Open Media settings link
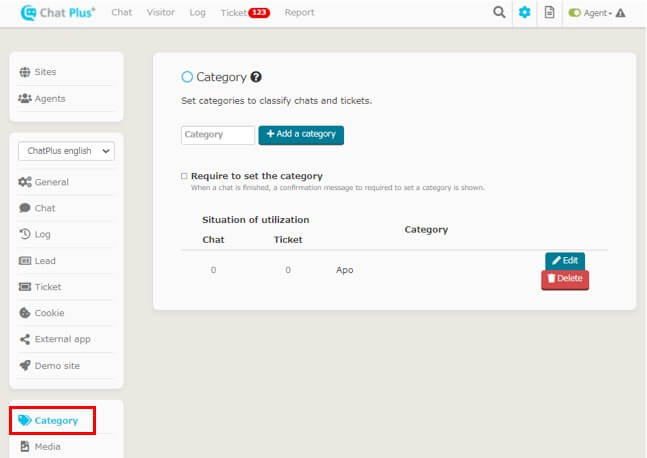 pos(47,446)
